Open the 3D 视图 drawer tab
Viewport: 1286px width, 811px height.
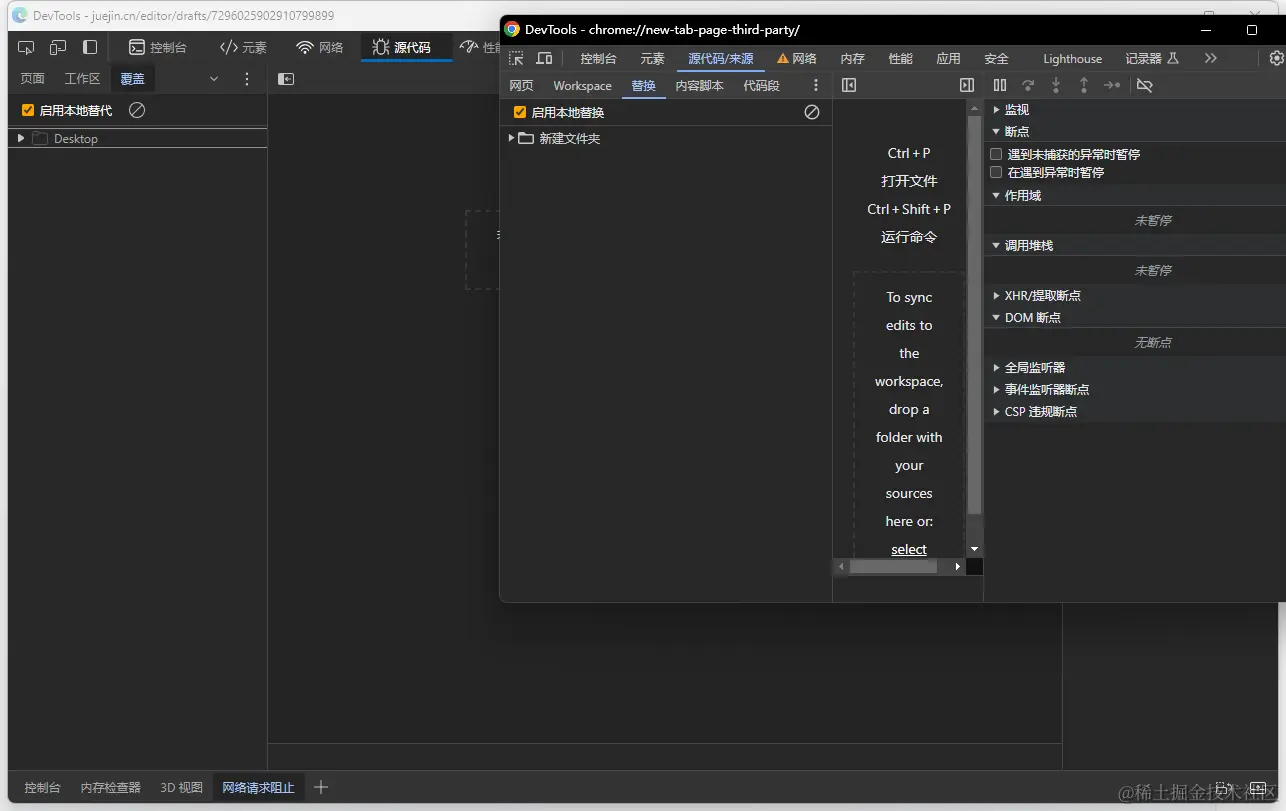pyautogui.click(x=182, y=787)
